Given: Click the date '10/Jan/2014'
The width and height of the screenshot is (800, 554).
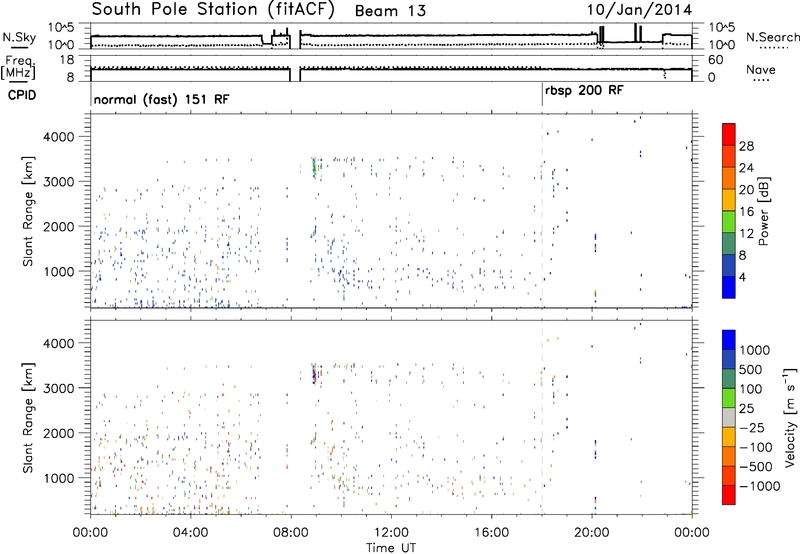Looking at the screenshot, I should coord(639,10).
